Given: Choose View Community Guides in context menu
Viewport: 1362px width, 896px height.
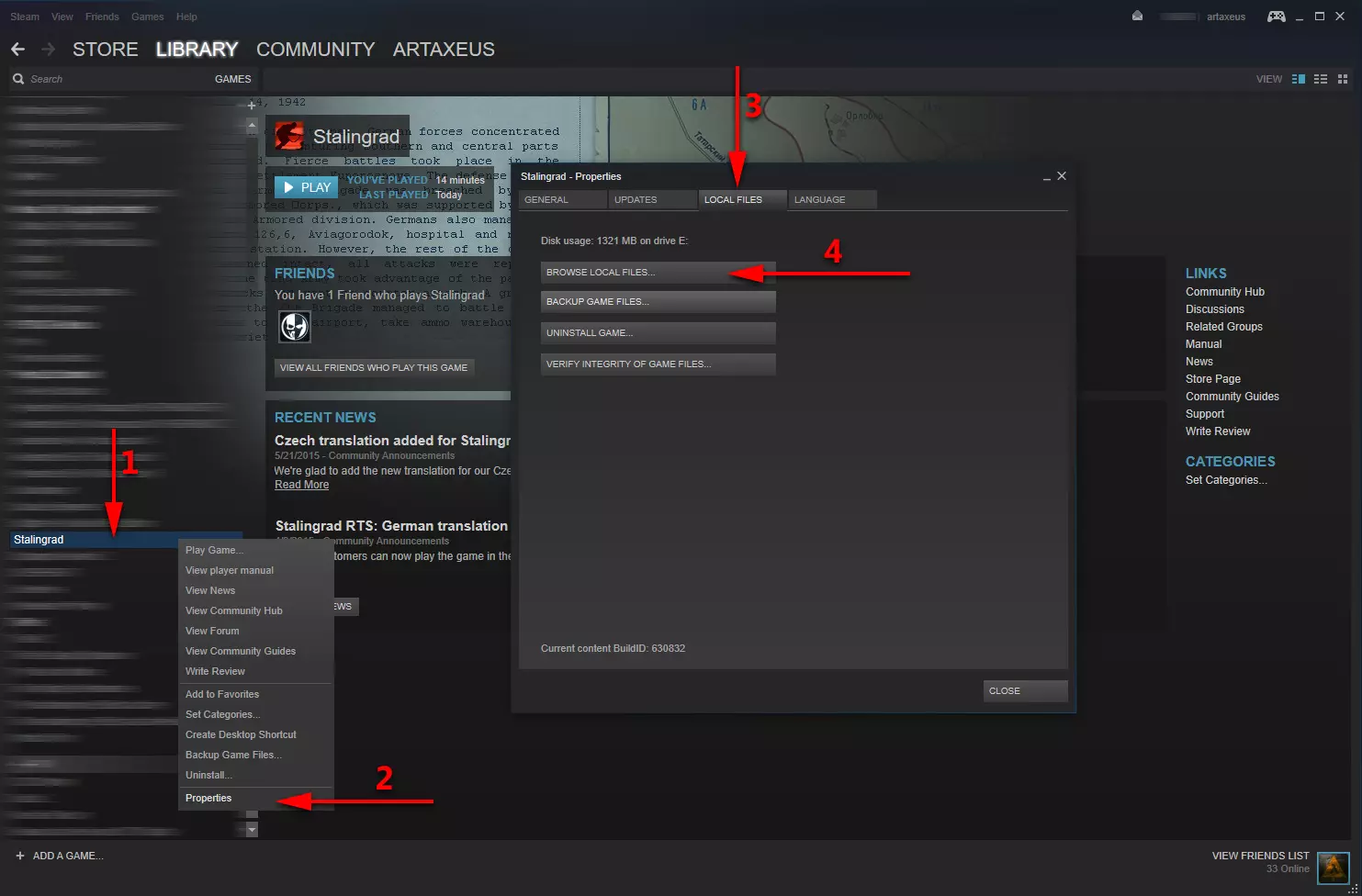Looking at the screenshot, I should [255, 651].
